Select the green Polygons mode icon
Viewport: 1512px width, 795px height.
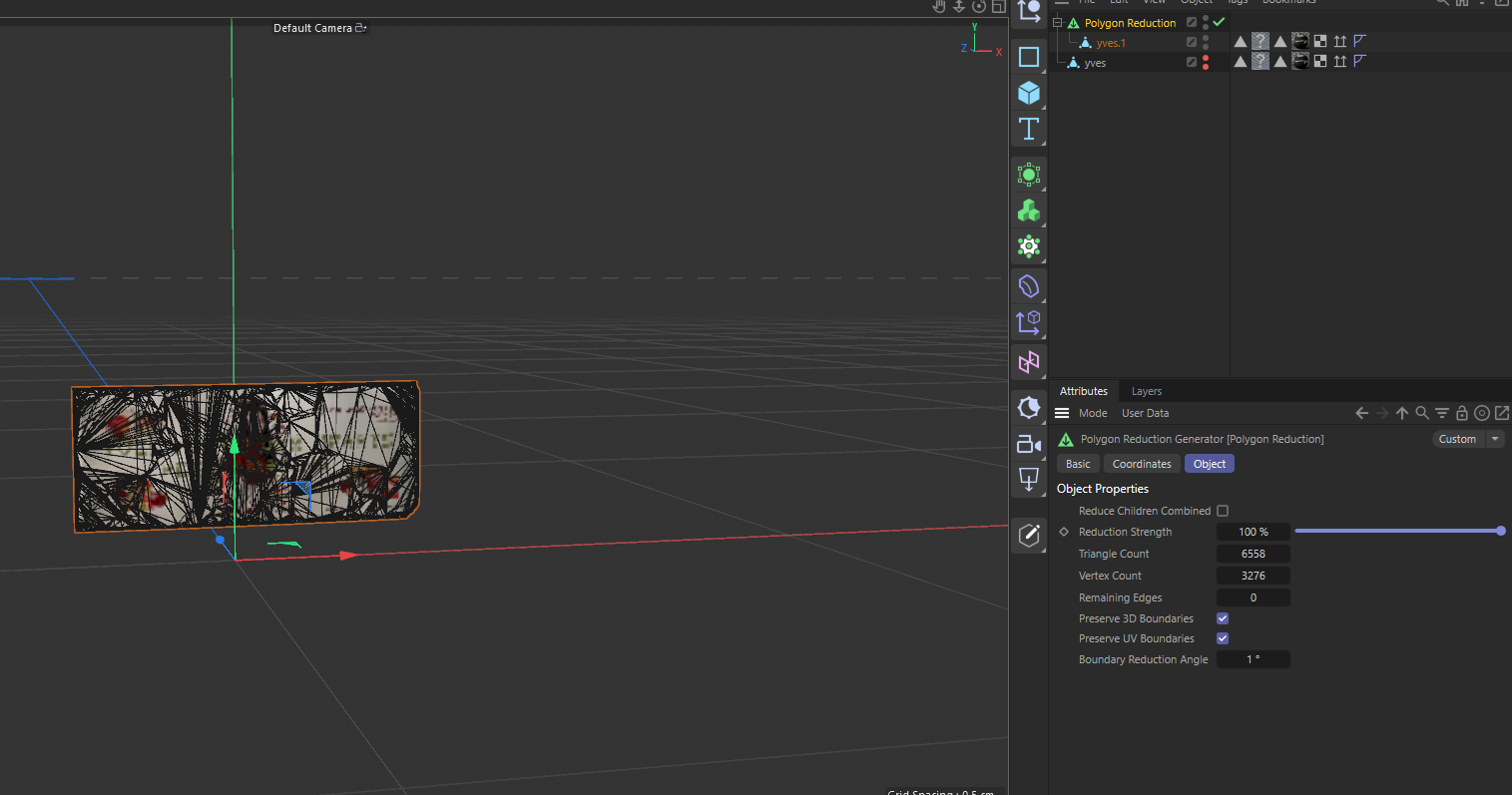(x=1029, y=210)
